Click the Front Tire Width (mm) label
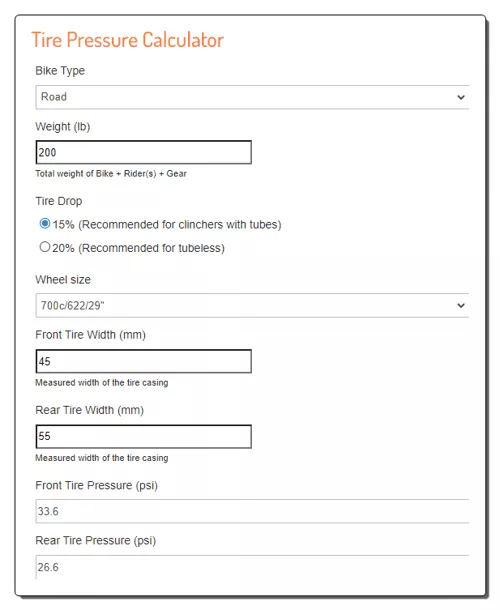This screenshot has height=610, width=500. 90,335
